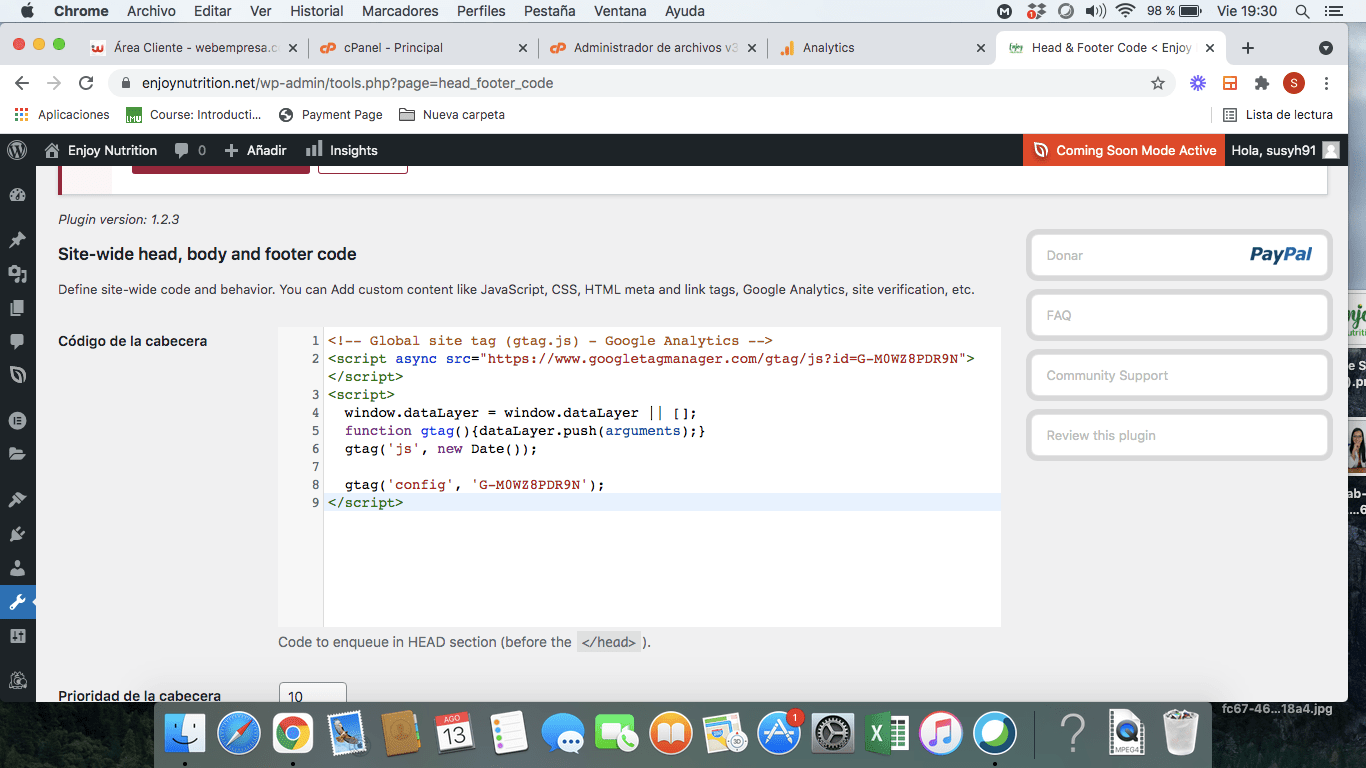Close the Head & Footer Code tab
This screenshot has width=1366, height=768.
[1210, 48]
